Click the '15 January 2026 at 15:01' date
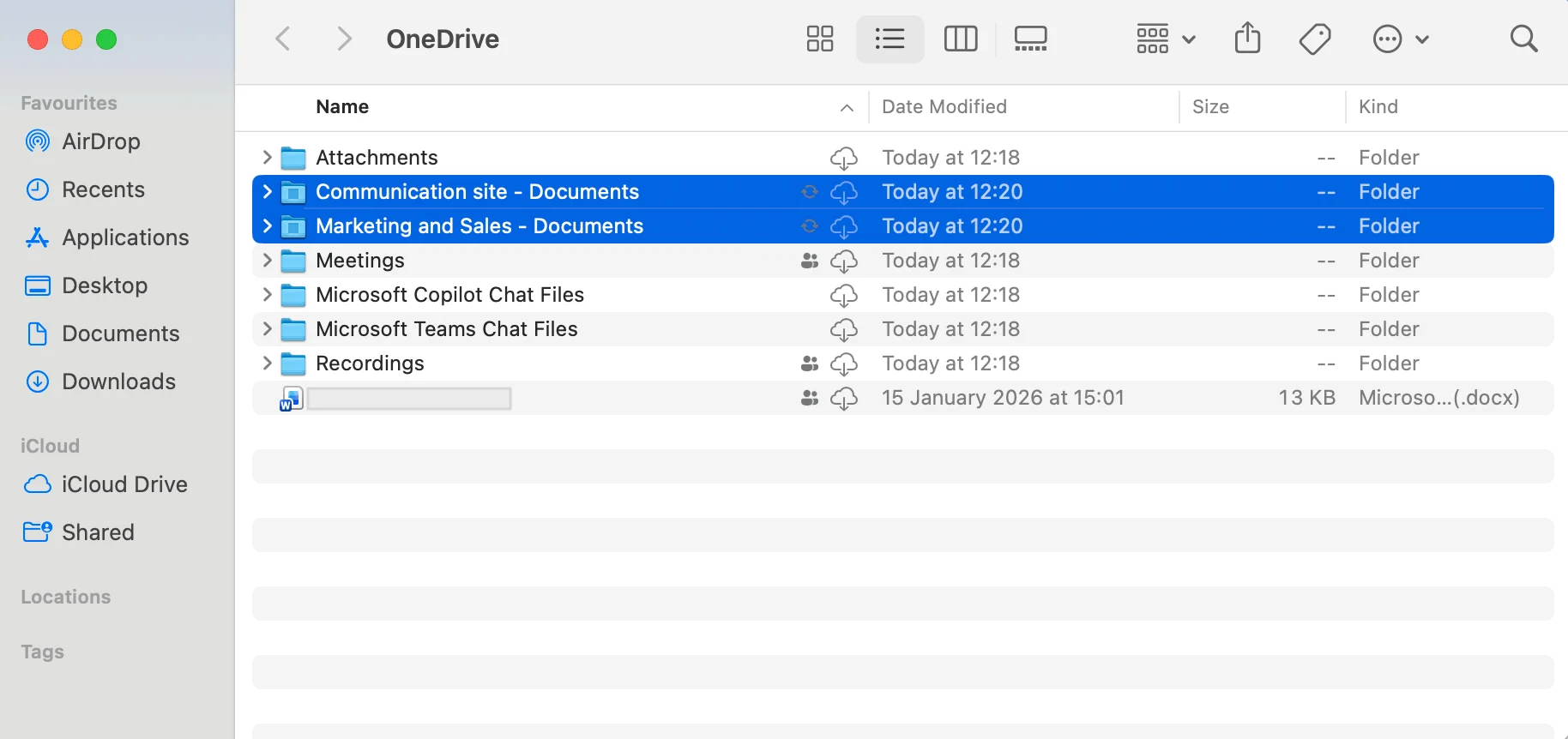Image resolution: width=1568 pixels, height=739 pixels. (1003, 398)
